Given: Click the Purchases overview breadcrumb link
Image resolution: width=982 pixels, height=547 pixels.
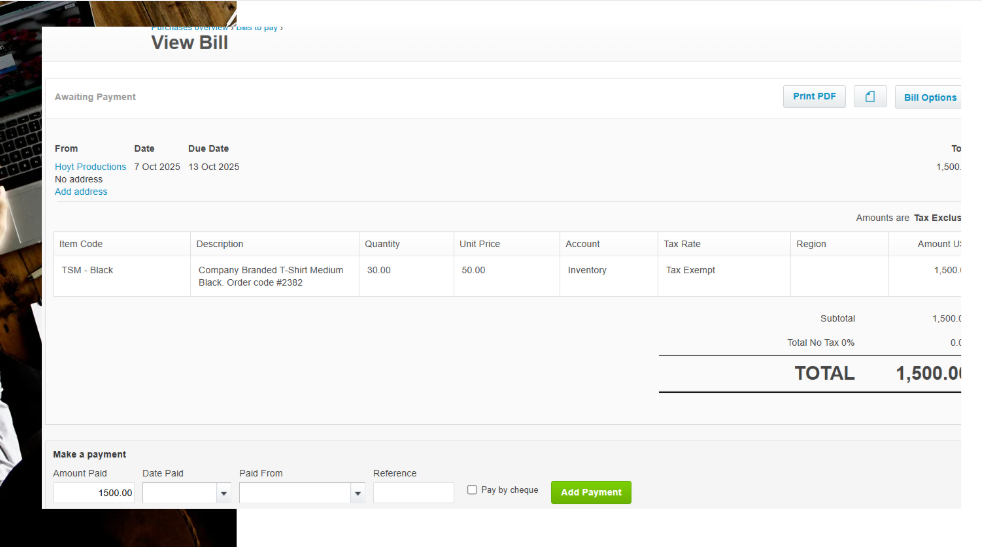Looking at the screenshot, I should click(190, 28).
